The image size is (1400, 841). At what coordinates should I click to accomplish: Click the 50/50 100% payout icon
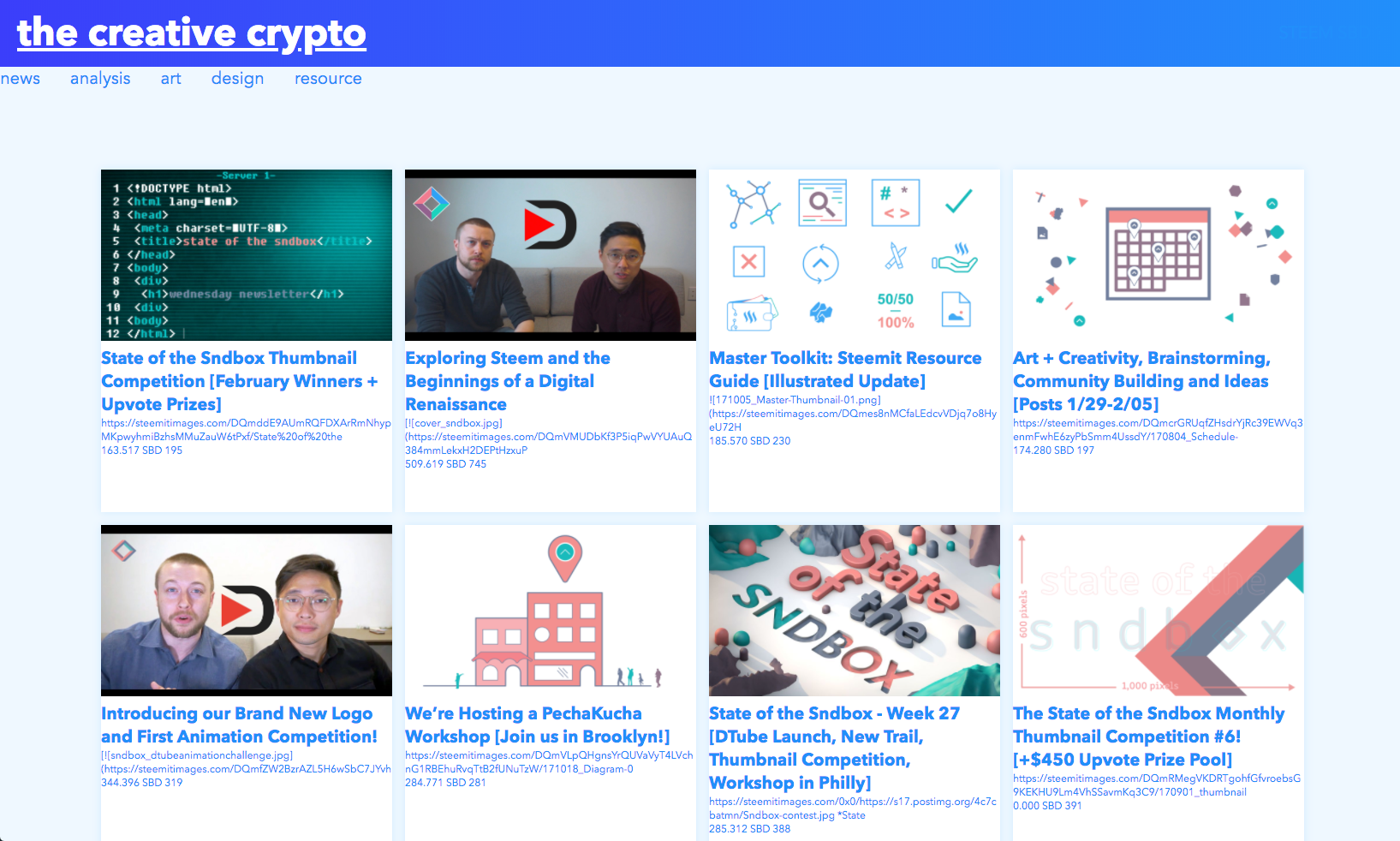(896, 311)
